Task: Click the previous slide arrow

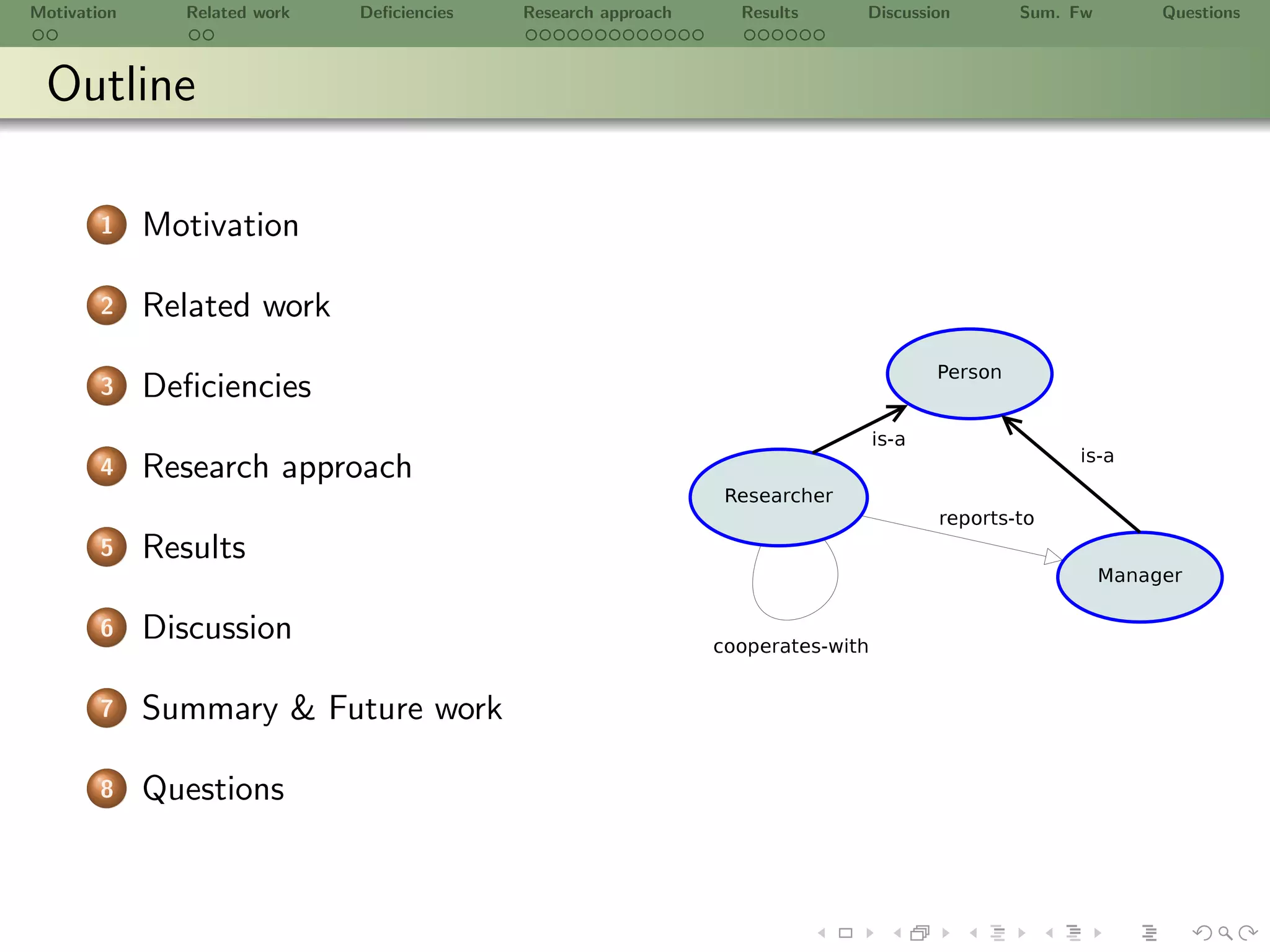Action: [x=822, y=933]
